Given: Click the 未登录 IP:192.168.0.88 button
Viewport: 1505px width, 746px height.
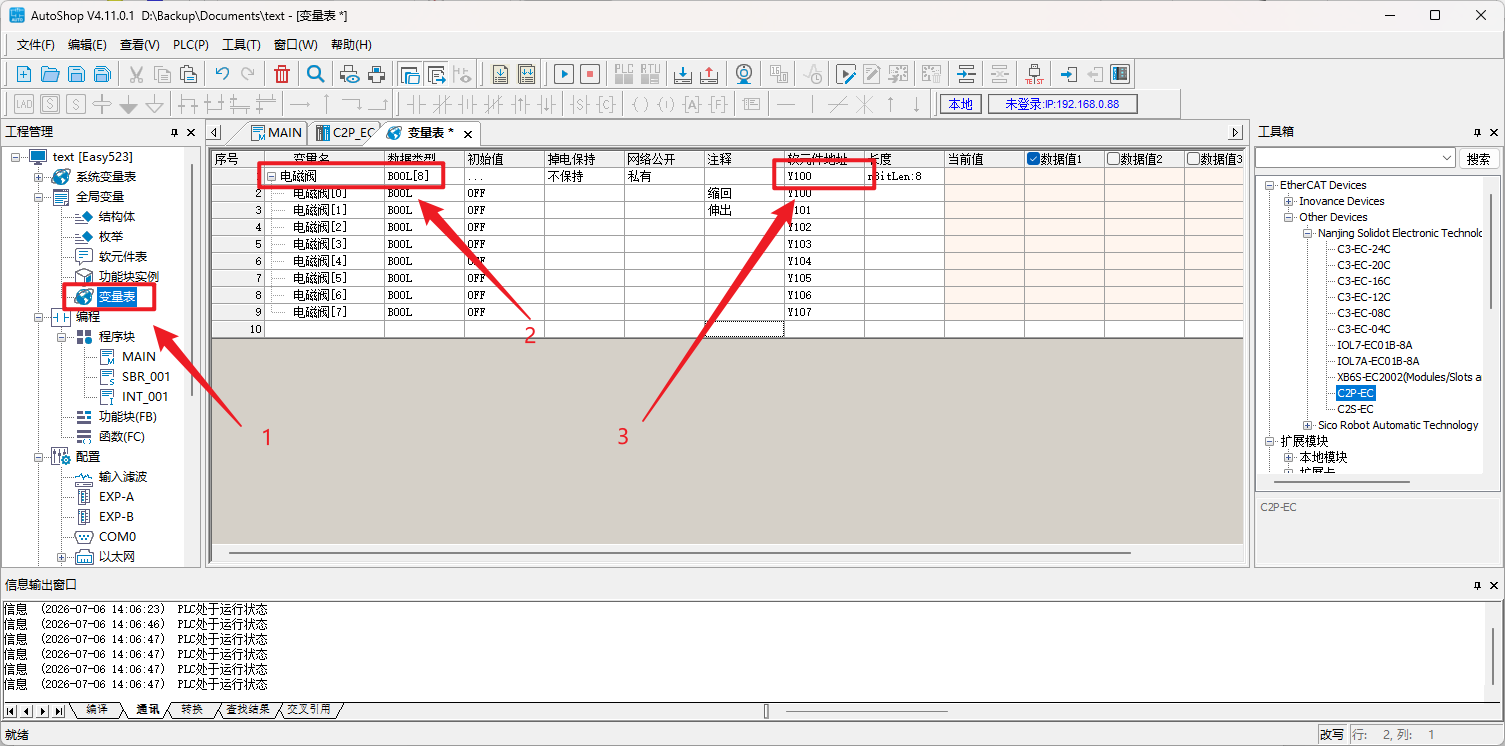Looking at the screenshot, I should [x=1062, y=104].
